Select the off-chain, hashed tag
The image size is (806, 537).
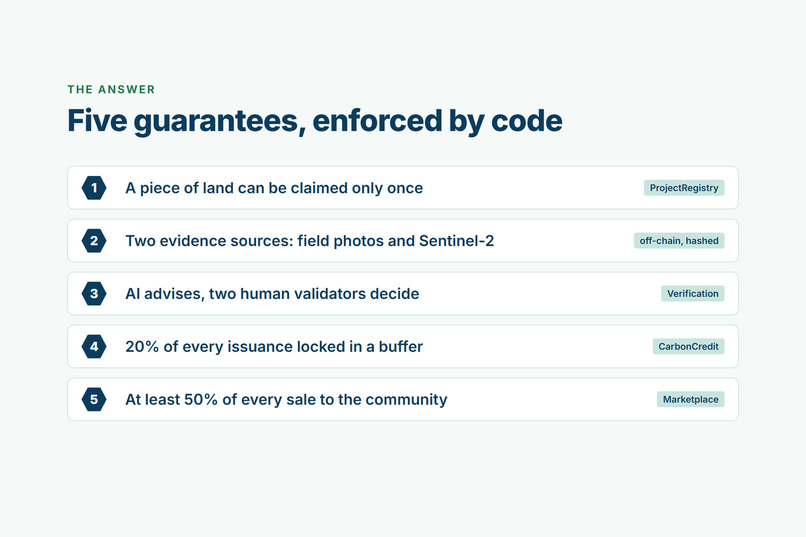679,241
